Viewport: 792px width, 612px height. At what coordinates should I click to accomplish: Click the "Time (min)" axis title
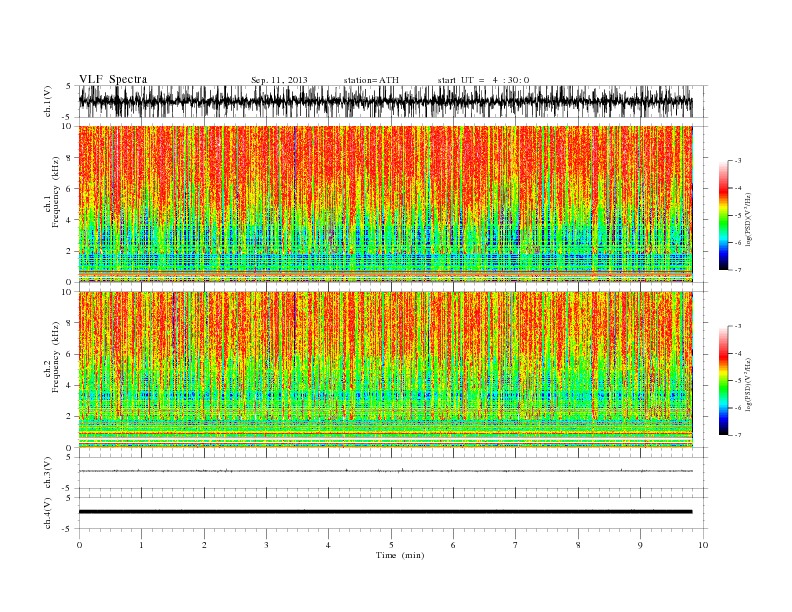(400, 555)
